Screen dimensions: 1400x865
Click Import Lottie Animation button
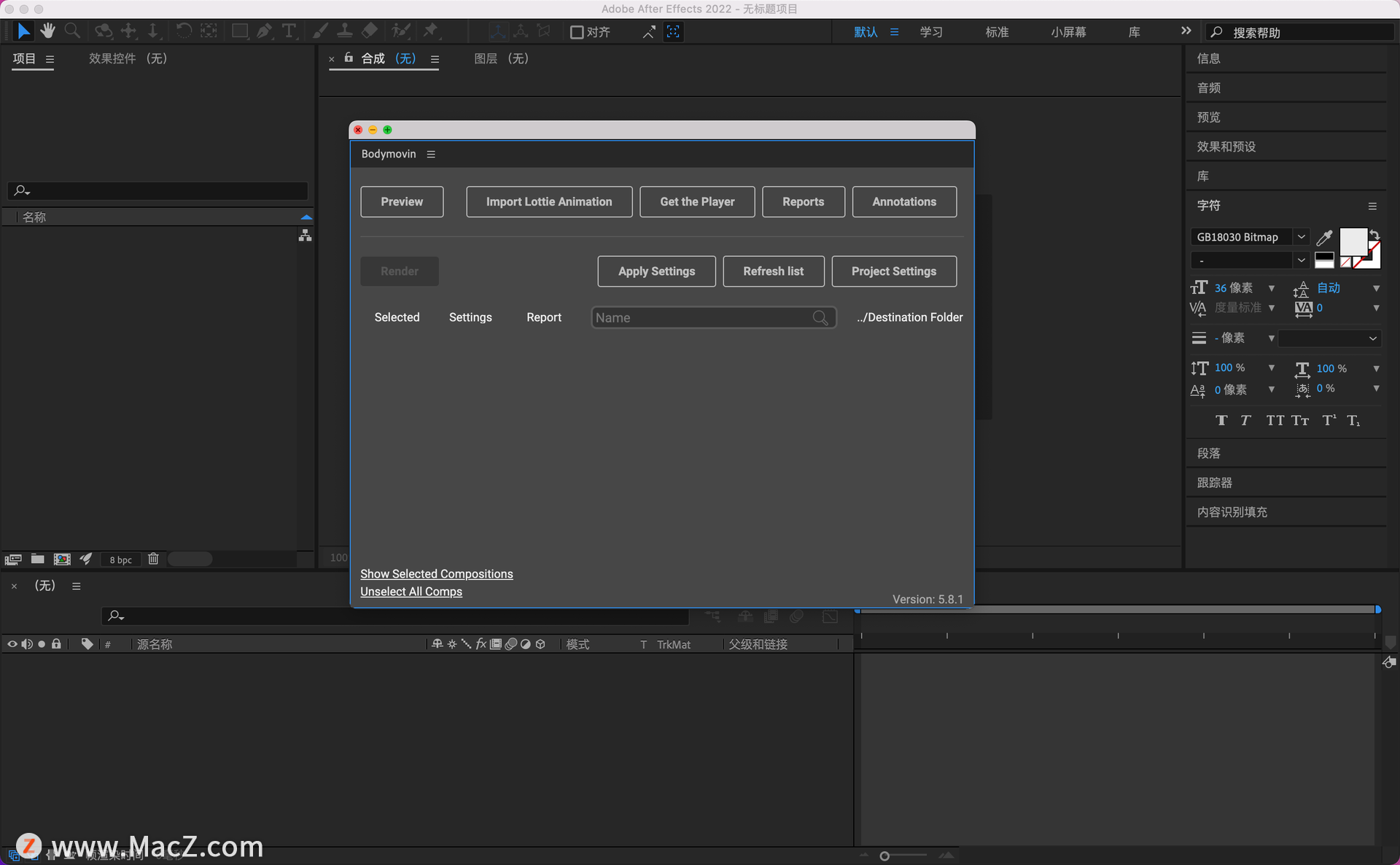coord(549,201)
